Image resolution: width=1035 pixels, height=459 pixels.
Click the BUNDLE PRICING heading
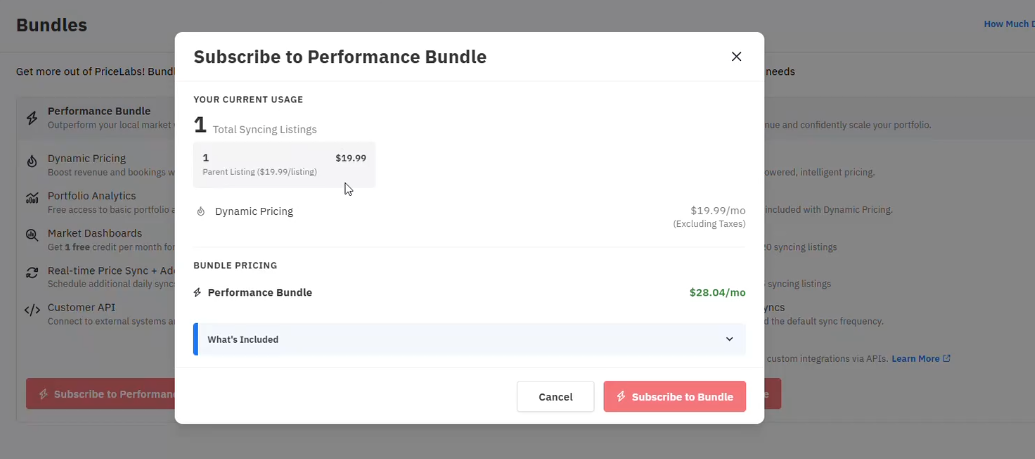235,265
